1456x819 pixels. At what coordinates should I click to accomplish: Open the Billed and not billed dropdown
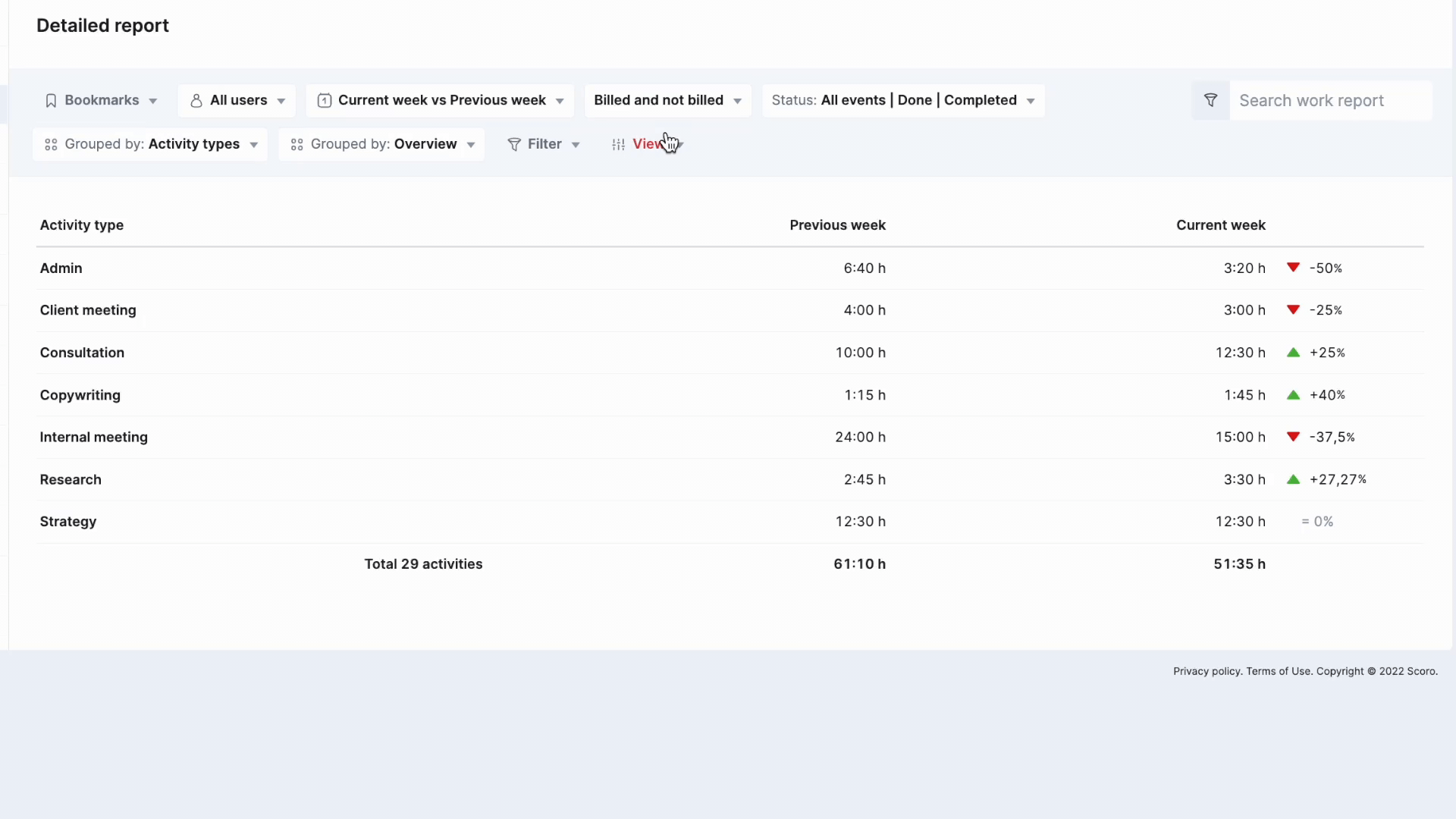667,100
